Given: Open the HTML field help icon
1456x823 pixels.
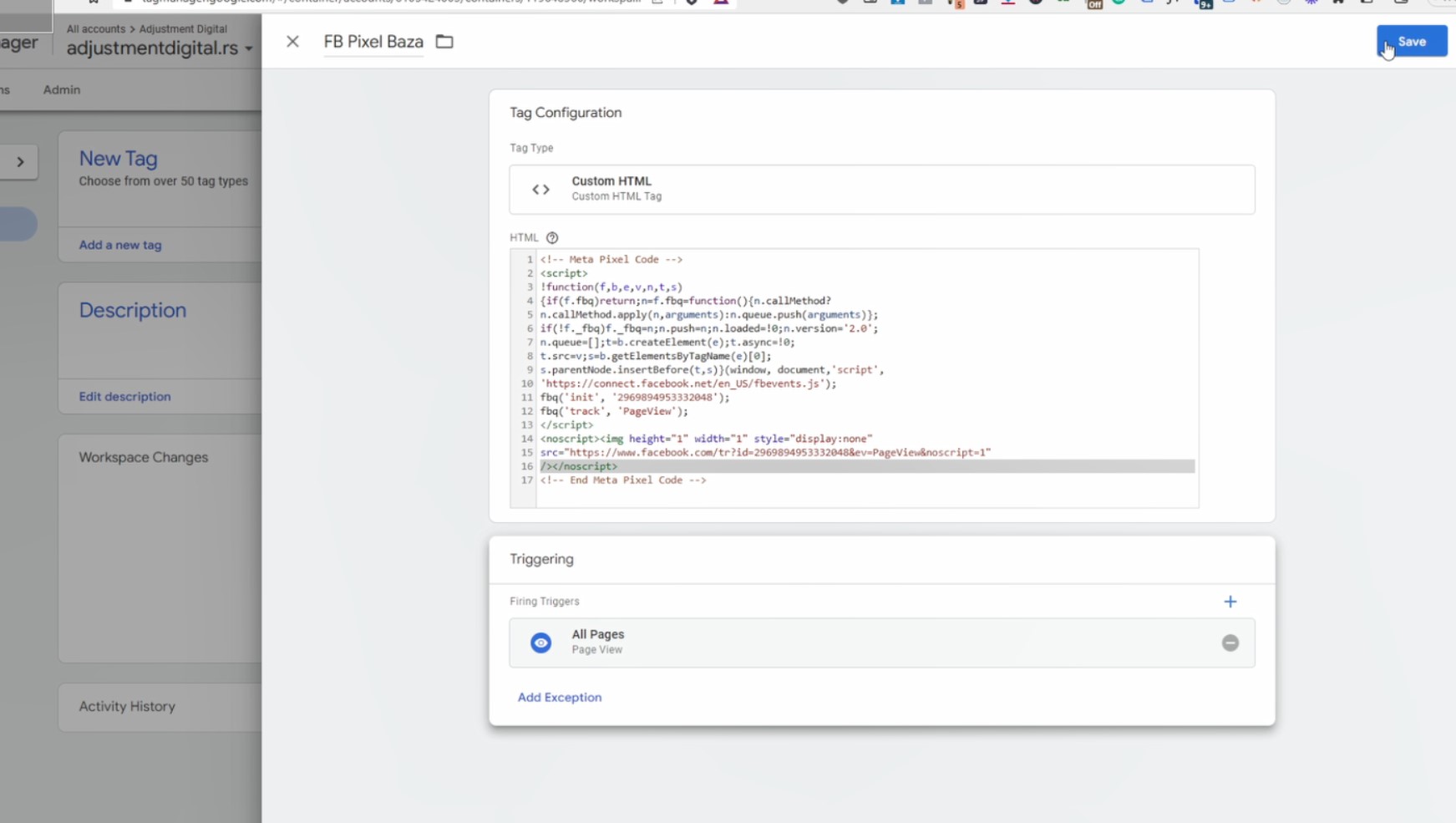Looking at the screenshot, I should coord(552,238).
